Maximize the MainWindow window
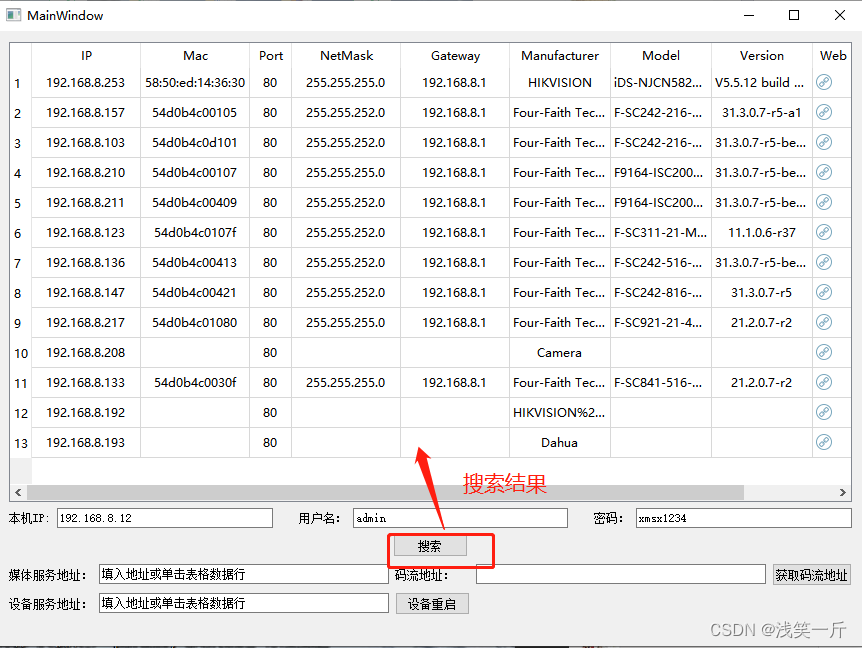The width and height of the screenshot is (862, 648). [794, 15]
